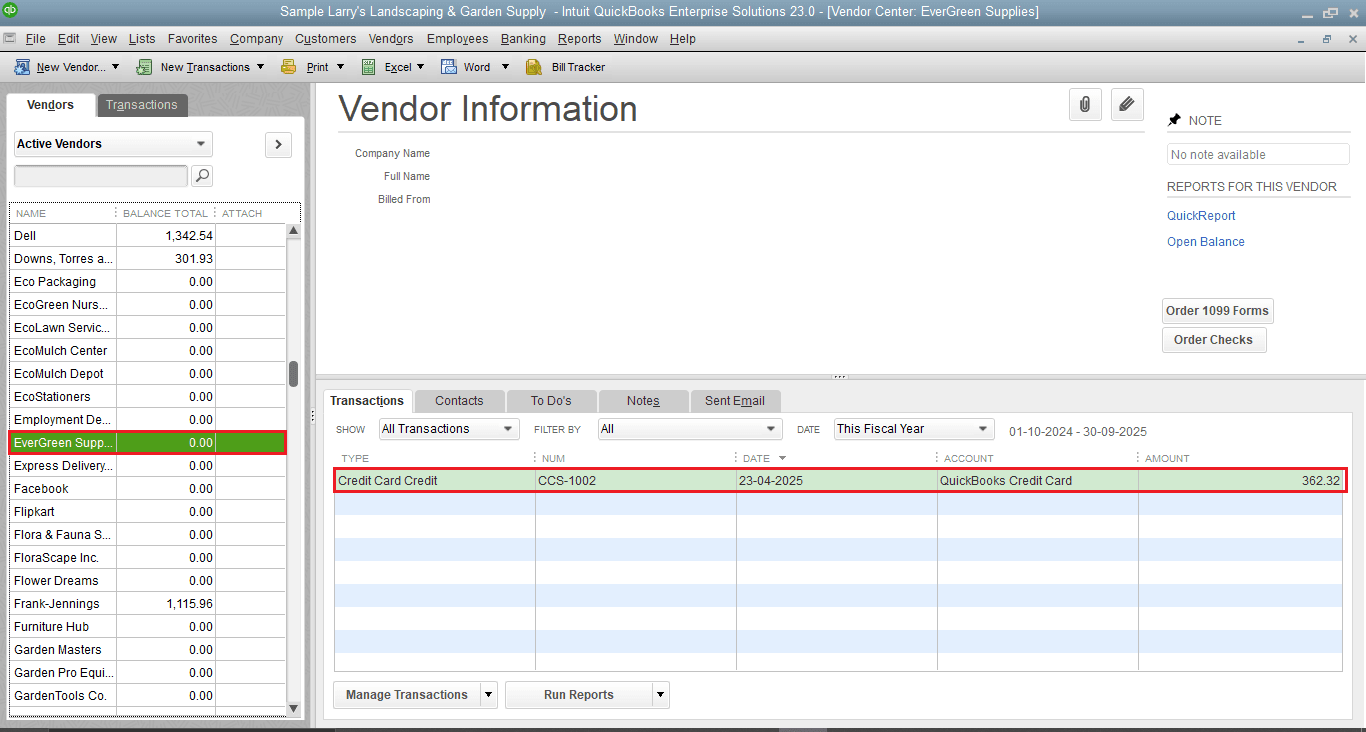
Task: Open the Vendors menu
Action: [x=390, y=39]
